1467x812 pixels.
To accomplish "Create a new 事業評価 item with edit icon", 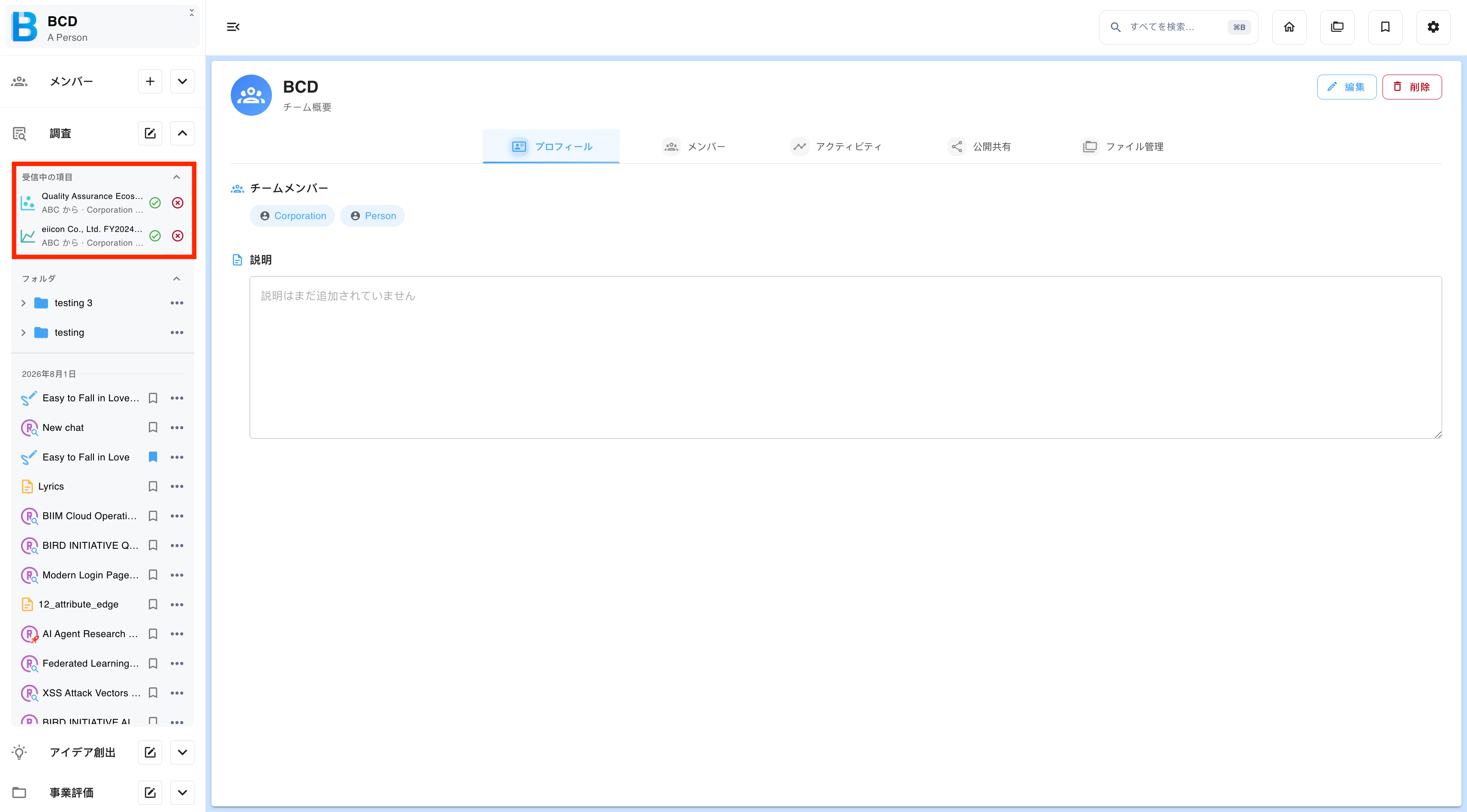I will coord(150,793).
